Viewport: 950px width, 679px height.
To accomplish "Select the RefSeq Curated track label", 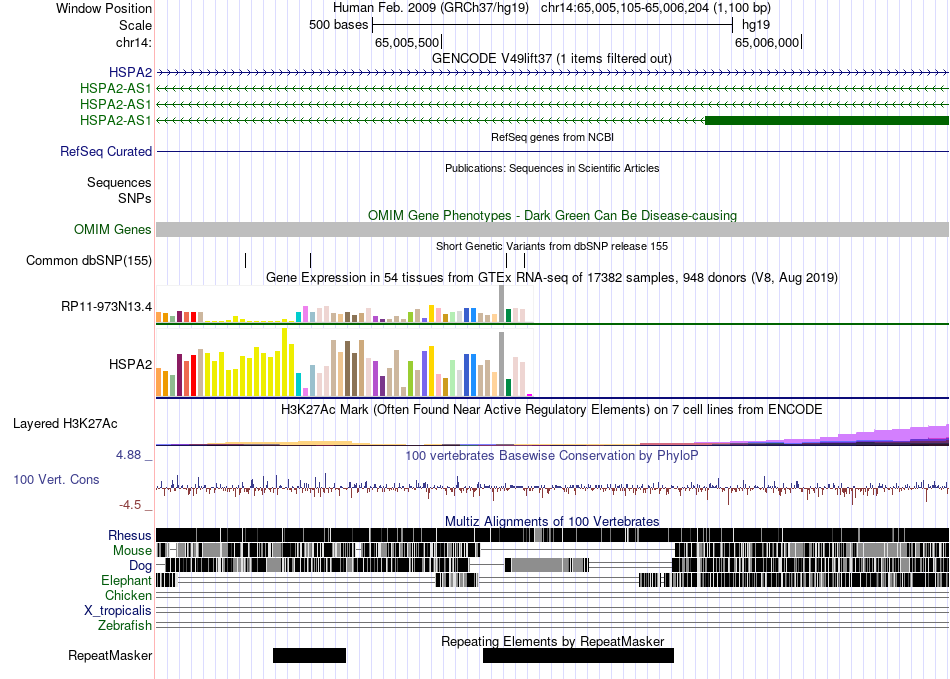I will (x=106, y=151).
